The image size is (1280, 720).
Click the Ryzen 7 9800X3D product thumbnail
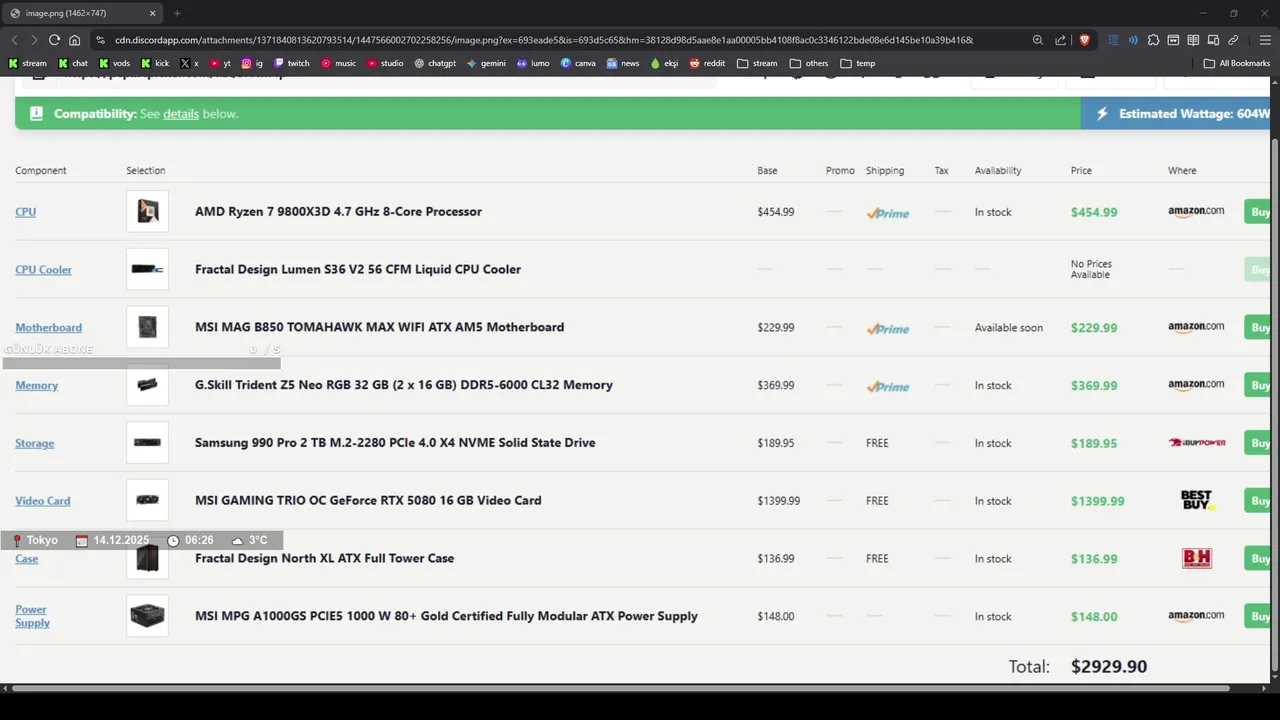coord(148,211)
